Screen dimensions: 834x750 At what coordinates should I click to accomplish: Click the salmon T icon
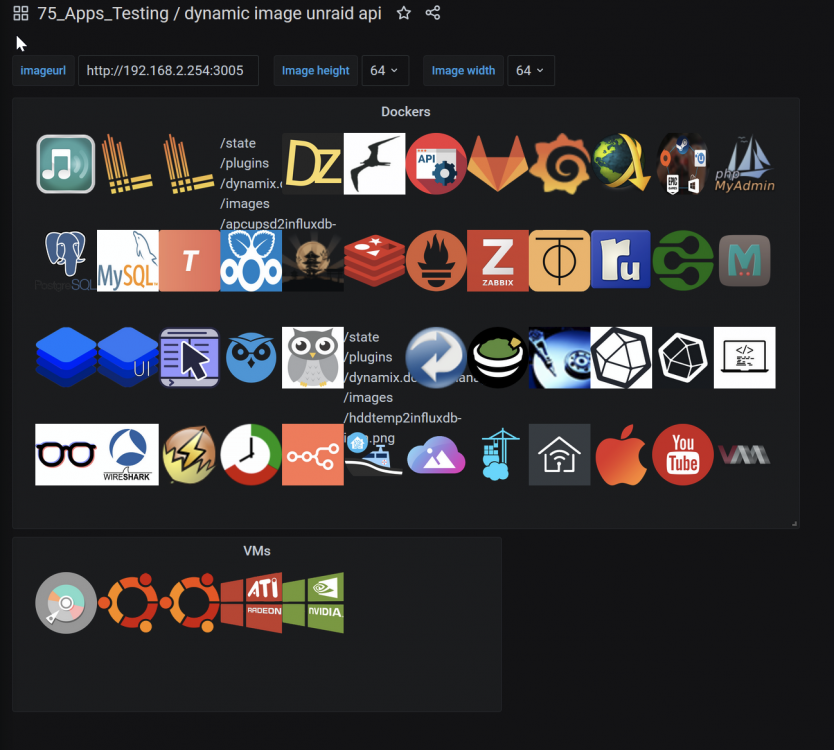(189, 261)
